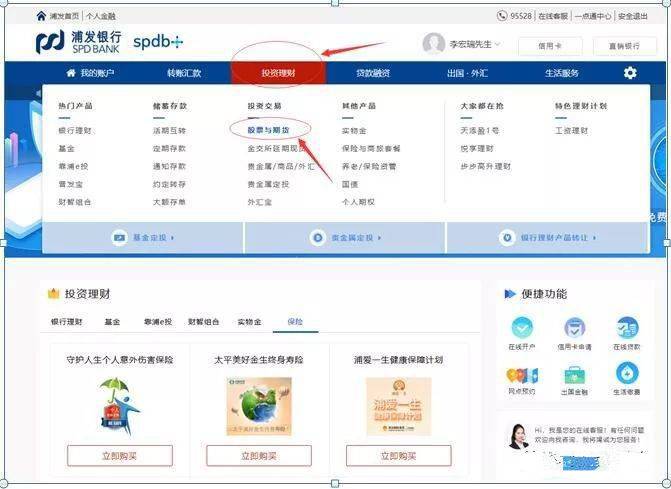This screenshot has height=489, width=671.
Task: Switch to the 保险 product tab
Action: [295, 321]
